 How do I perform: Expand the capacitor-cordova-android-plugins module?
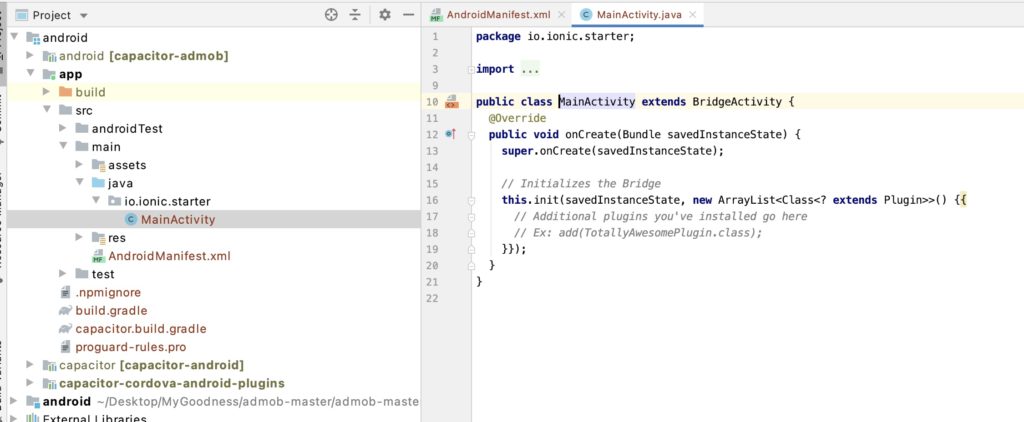tap(30, 383)
